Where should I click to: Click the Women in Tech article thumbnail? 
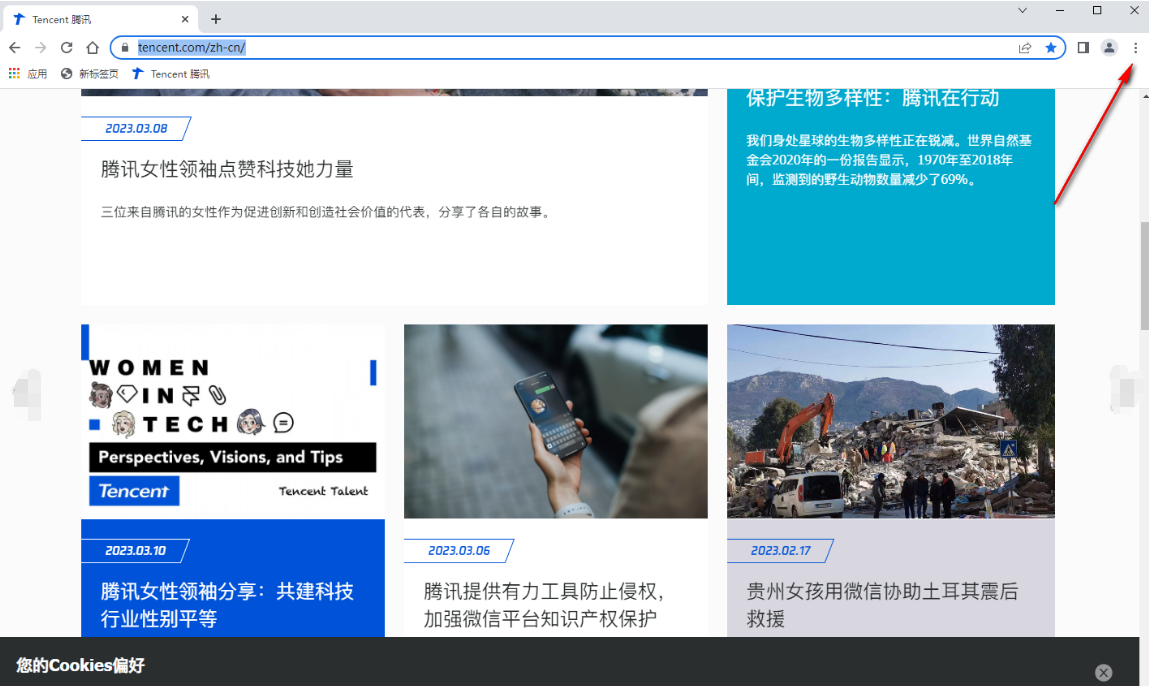coord(232,421)
